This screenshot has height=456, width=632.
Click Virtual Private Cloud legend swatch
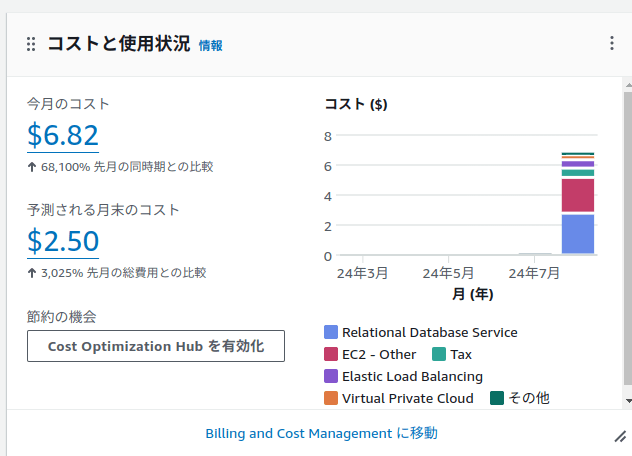(331, 398)
